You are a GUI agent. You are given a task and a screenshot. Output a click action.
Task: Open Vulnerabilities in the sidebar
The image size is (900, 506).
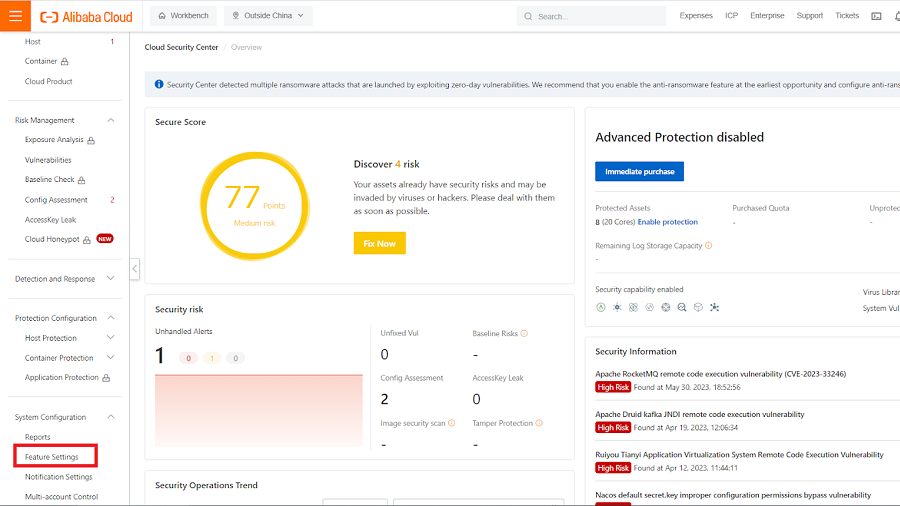(x=48, y=160)
